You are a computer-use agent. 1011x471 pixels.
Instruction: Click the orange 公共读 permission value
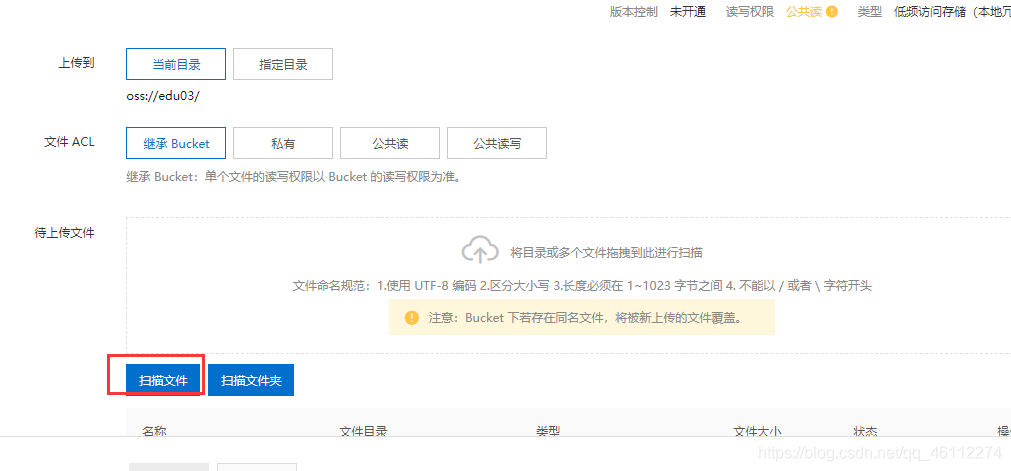[804, 12]
